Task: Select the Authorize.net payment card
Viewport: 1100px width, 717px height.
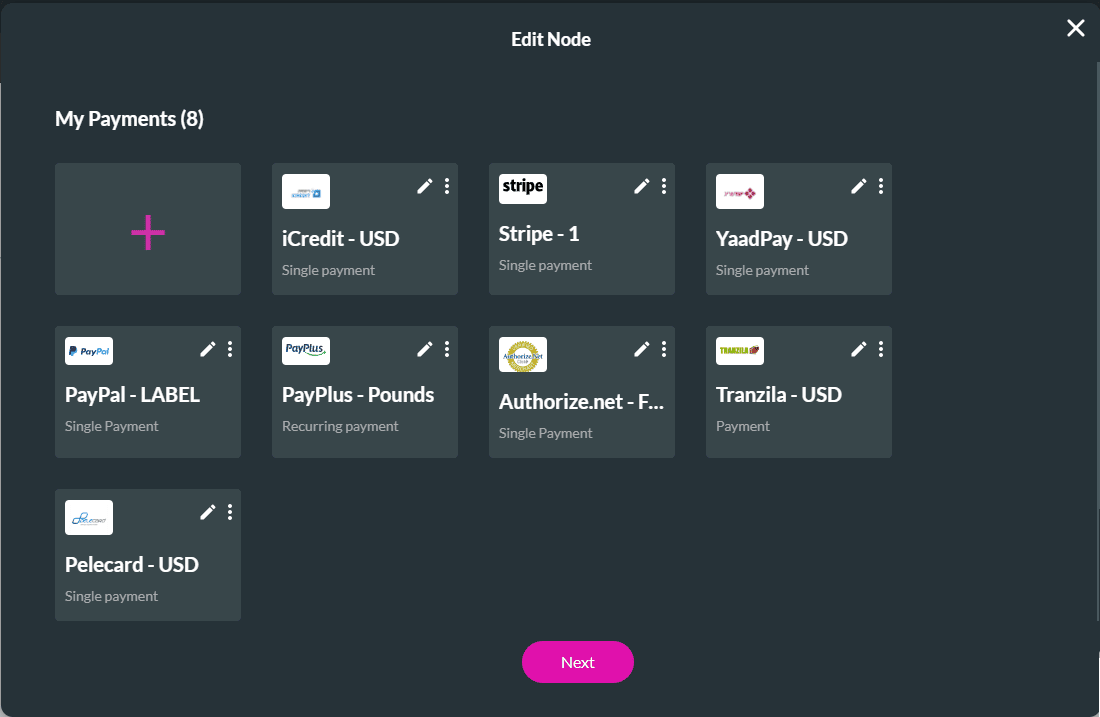Action: pyautogui.click(x=582, y=400)
